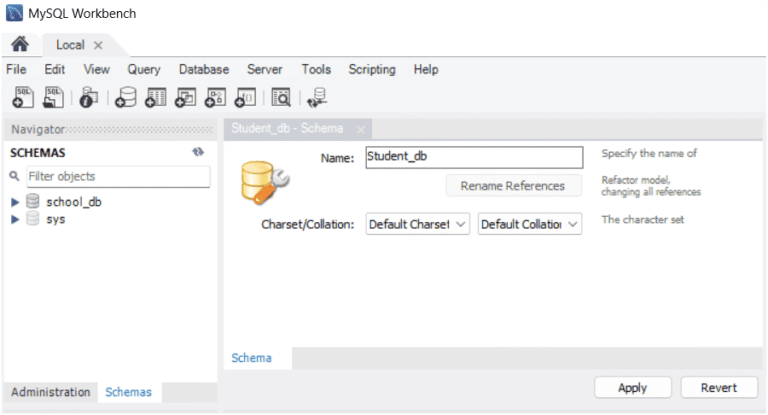Click 'The character set' description text
This screenshot has width=768, height=415.
click(x=643, y=220)
